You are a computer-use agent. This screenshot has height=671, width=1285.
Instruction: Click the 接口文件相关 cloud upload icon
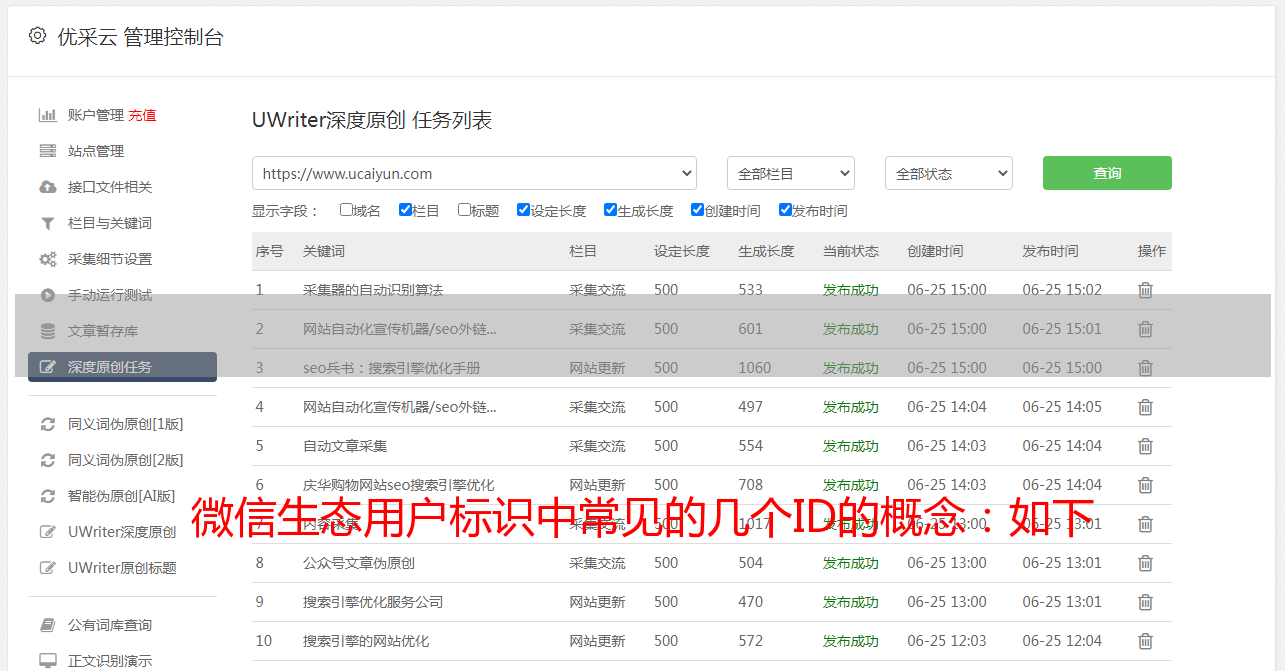coord(47,187)
